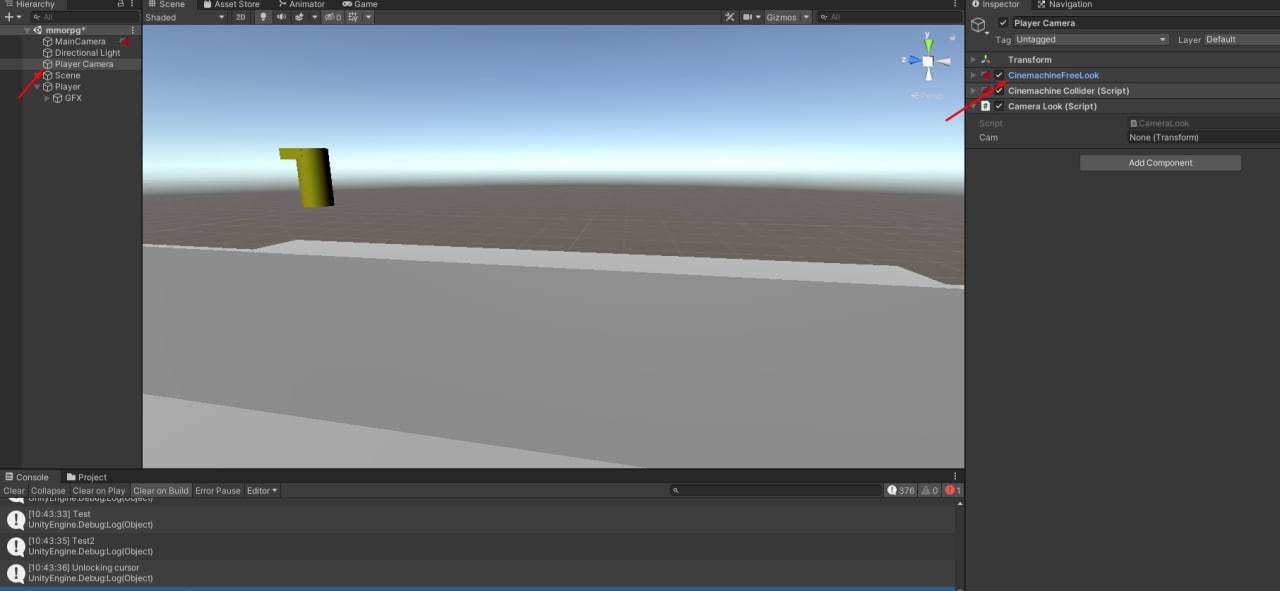Open the Shaded draw mode dropdown
The height and width of the screenshot is (591, 1280).
184,17
